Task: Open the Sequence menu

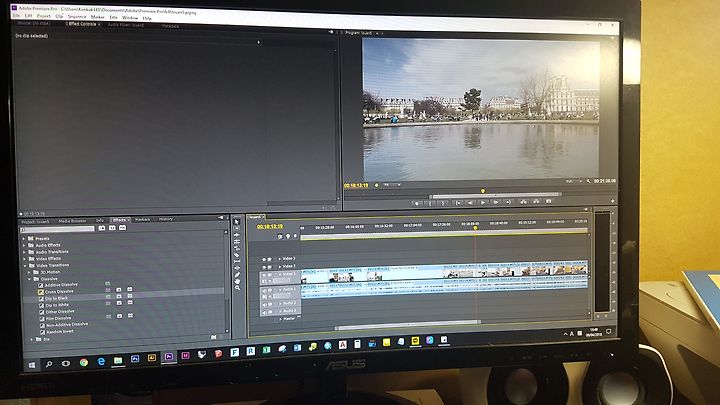Action: pos(77,17)
